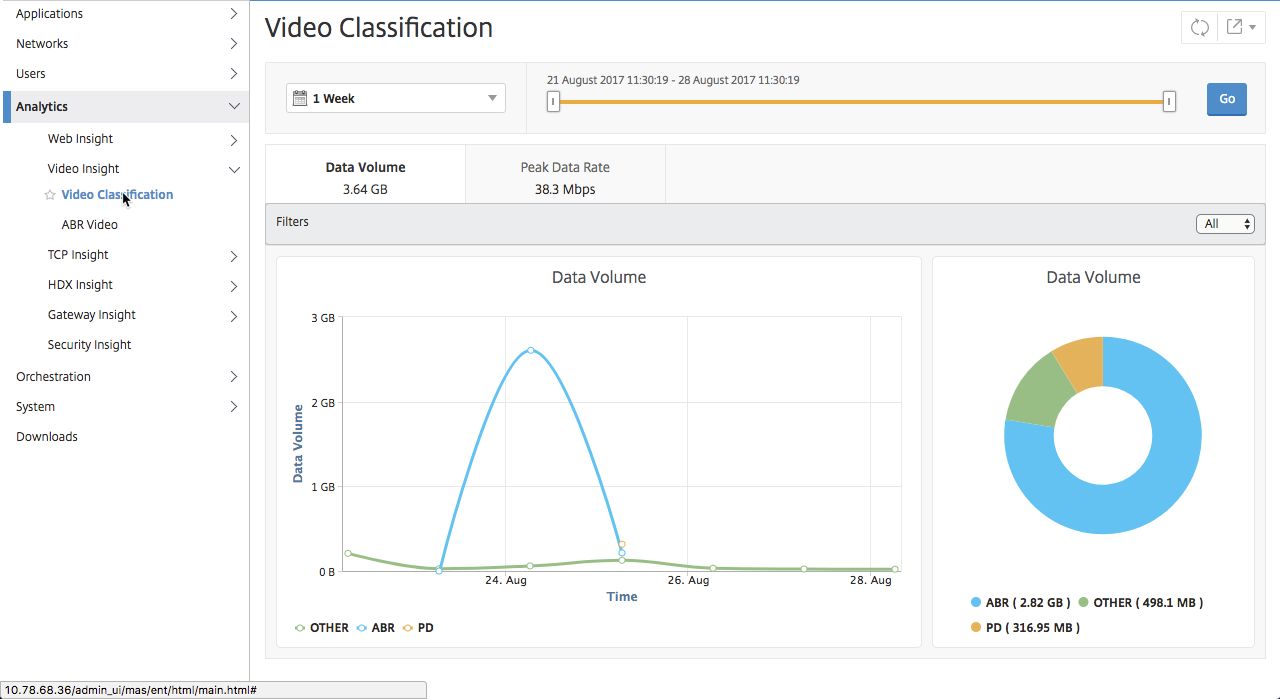Open ABR Video page
This screenshot has height=699, width=1280.
90,225
